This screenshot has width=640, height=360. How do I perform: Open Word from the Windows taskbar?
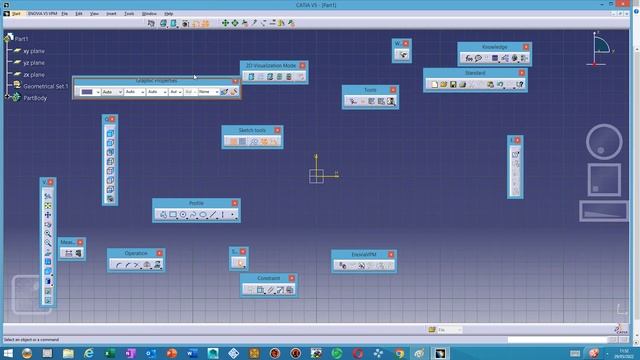click(x=192, y=353)
